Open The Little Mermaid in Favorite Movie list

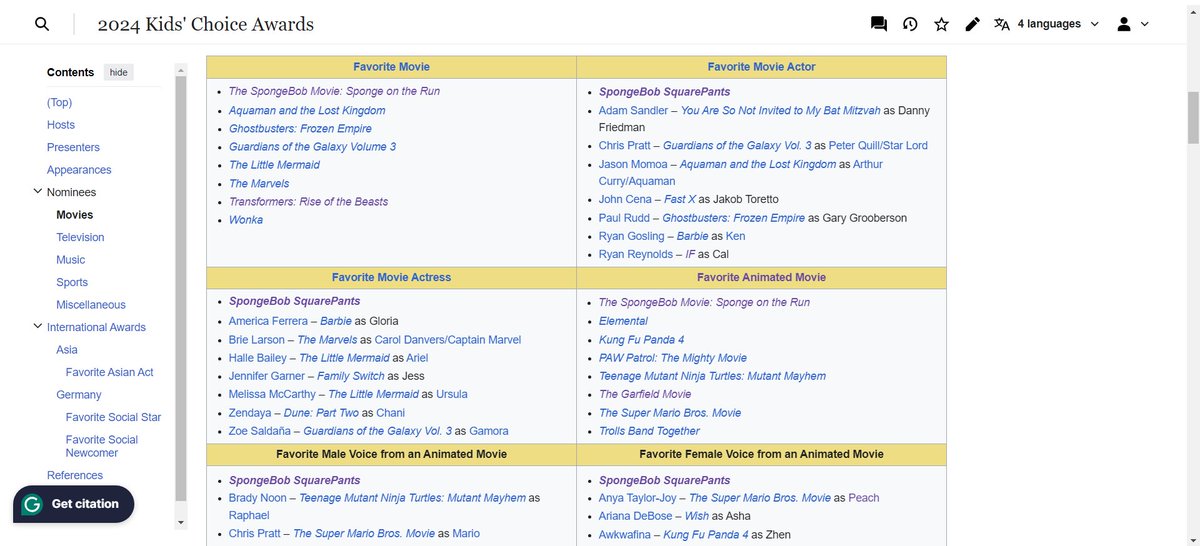click(x=274, y=165)
